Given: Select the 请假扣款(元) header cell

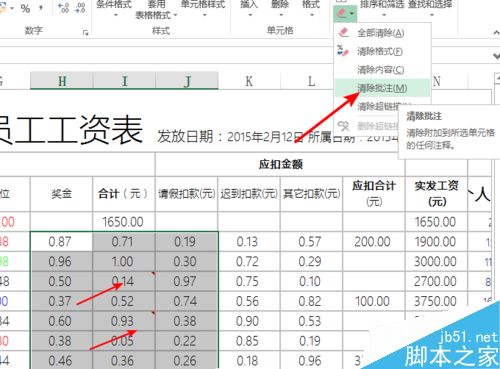Looking at the screenshot, I should [x=187, y=194].
